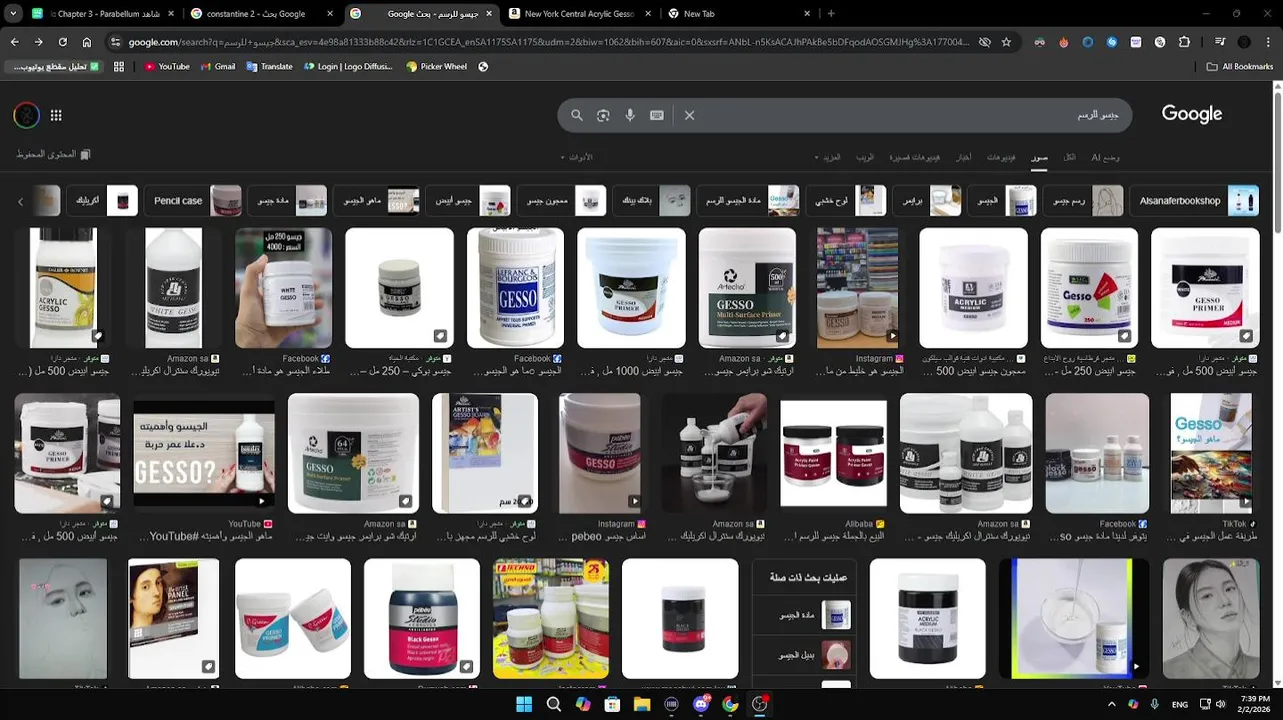Open the GESSO? YouTube video thumbnail

point(204,454)
